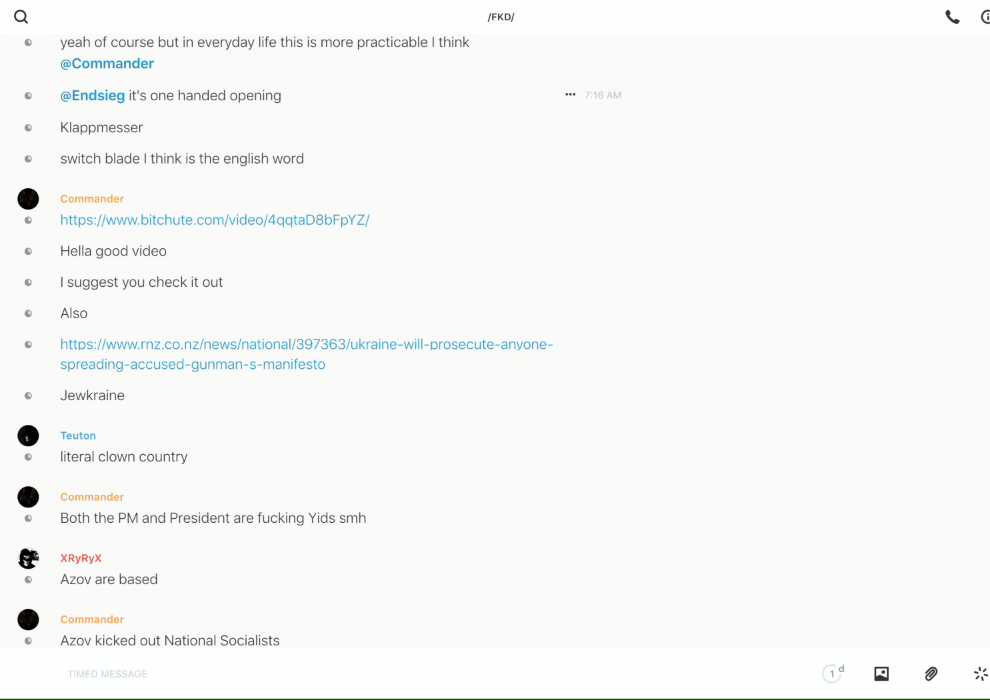This screenshot has width=990, height=700.
Task: Click the Teuton sender name
Action: 78,436
